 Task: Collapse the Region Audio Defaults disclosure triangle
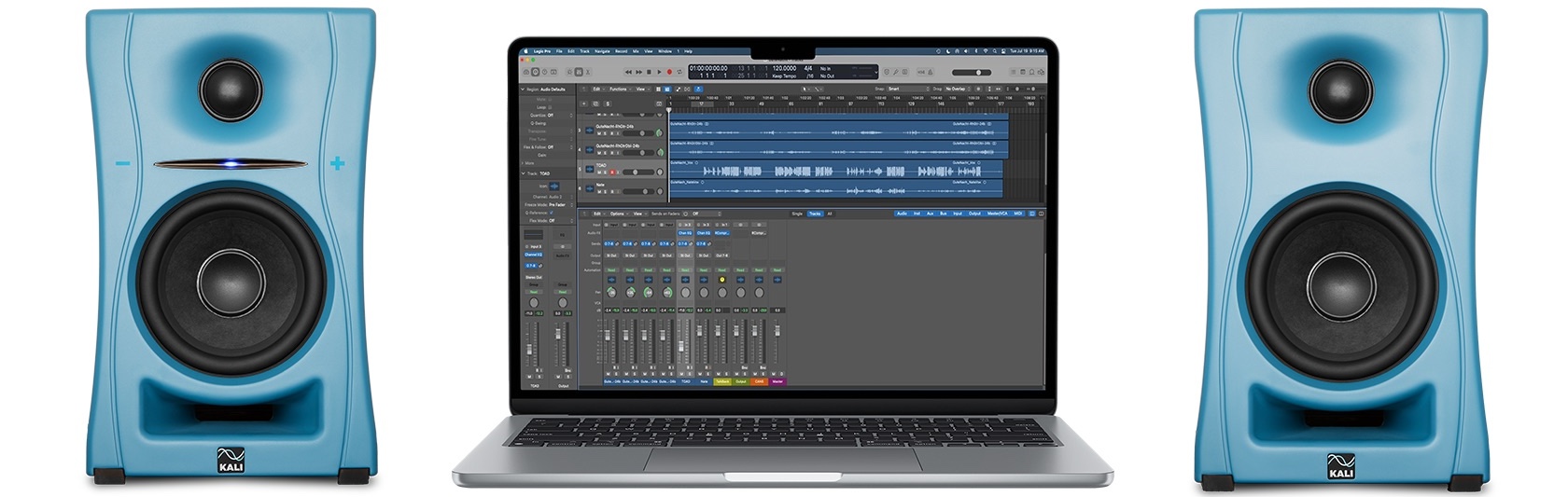click(523, 89)
